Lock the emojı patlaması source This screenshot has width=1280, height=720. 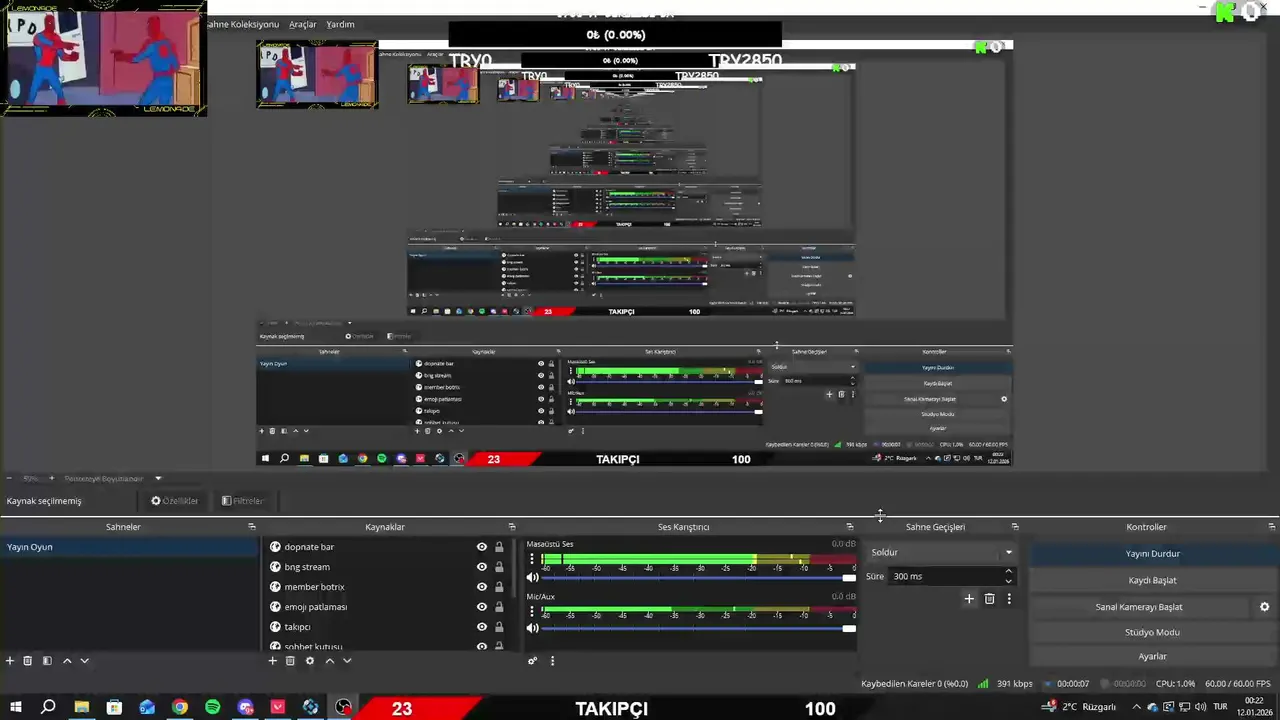pyautogui.click(x=499, y=607)
